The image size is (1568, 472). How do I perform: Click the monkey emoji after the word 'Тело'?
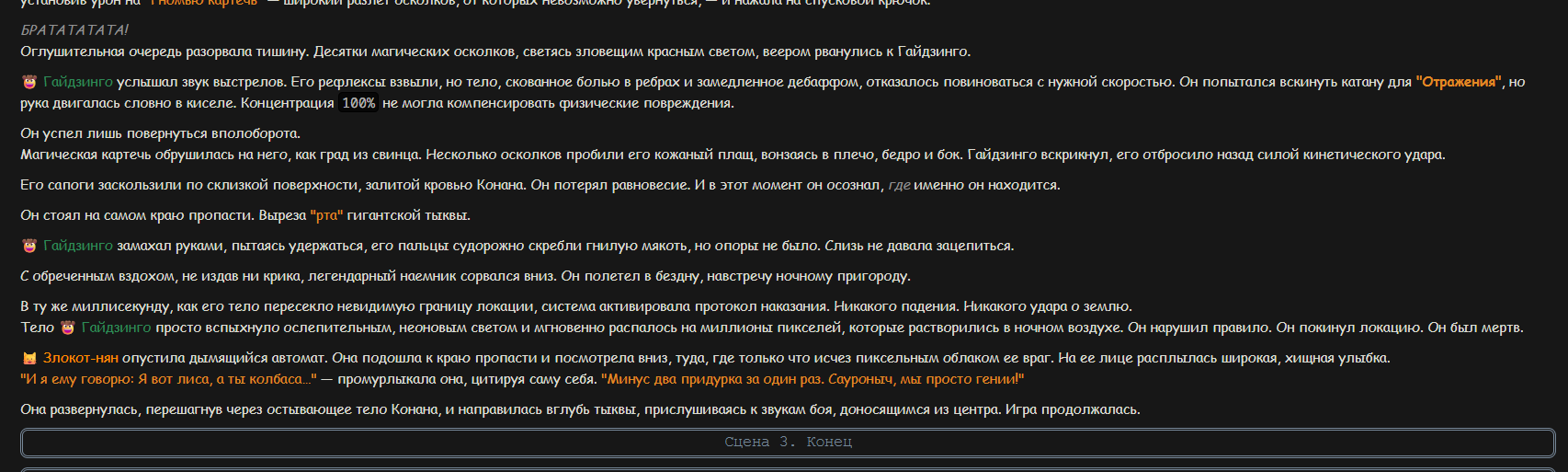tap(67, 328)
